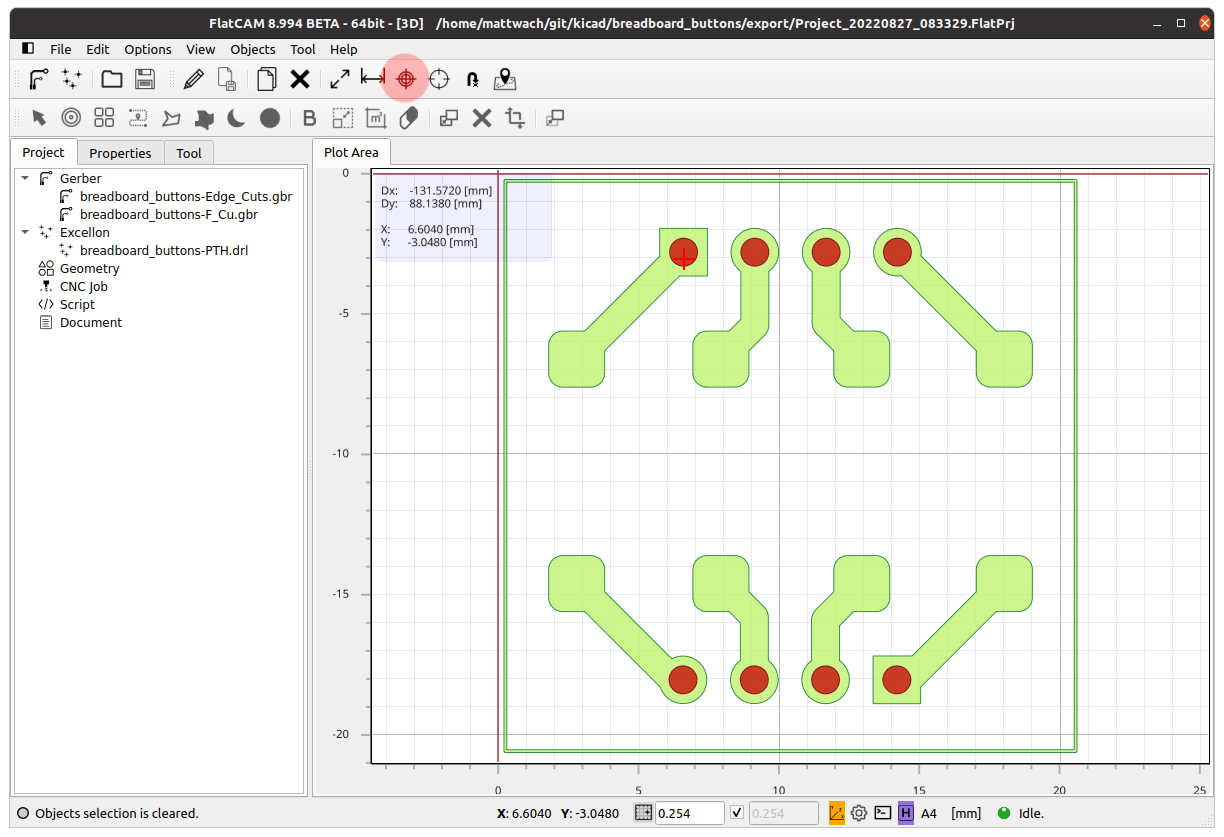Open project using the folder icon
This screenshot has width=1224, height=837.
click(112, 79)
